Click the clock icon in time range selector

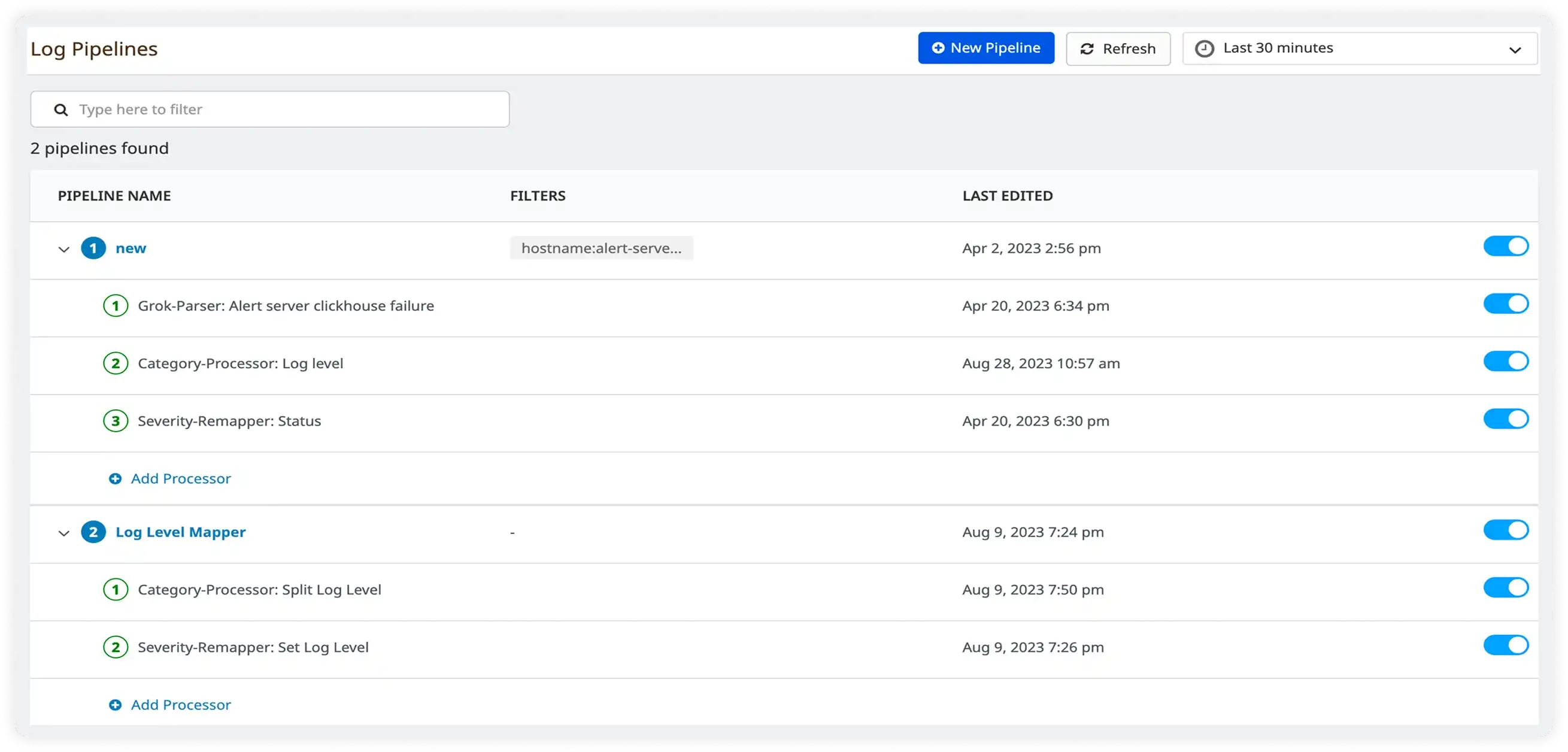1205,48
